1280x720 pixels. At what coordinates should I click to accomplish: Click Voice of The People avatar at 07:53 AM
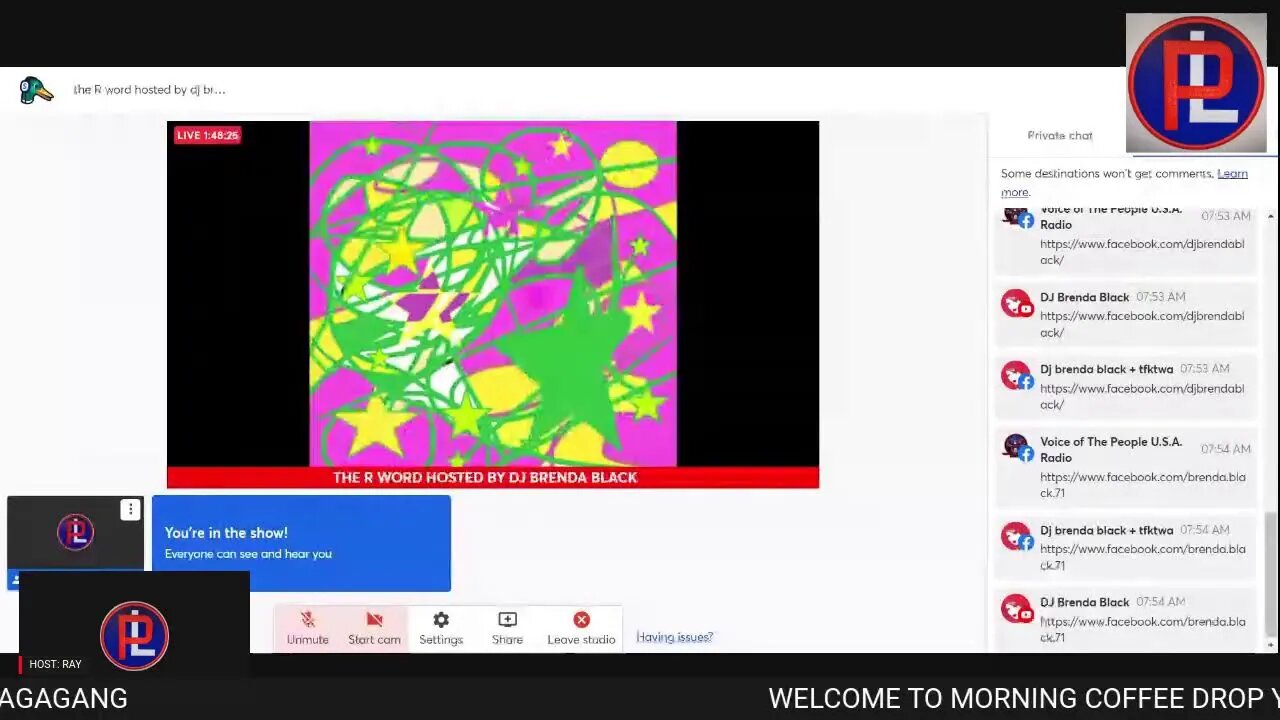tap(1016, 217)
